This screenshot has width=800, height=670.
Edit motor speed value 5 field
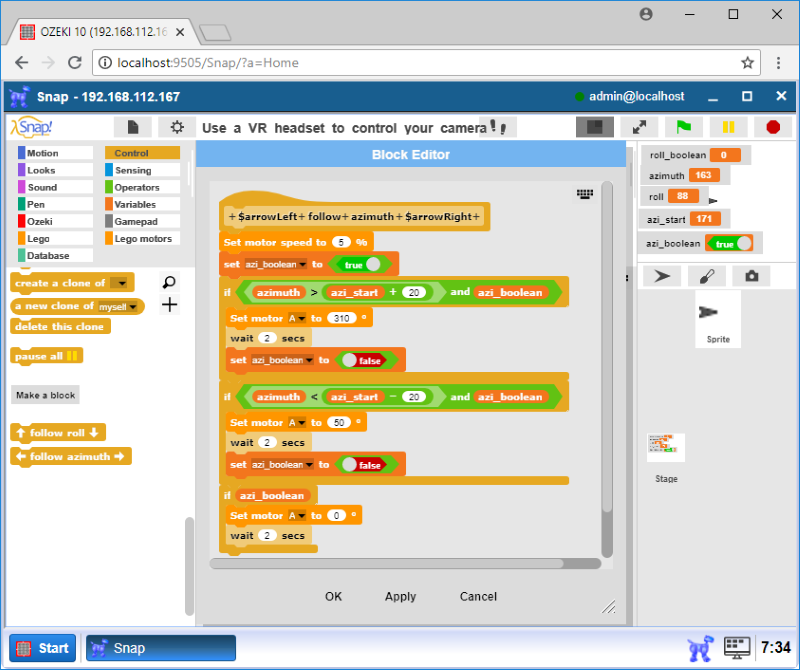click(341, 242)
